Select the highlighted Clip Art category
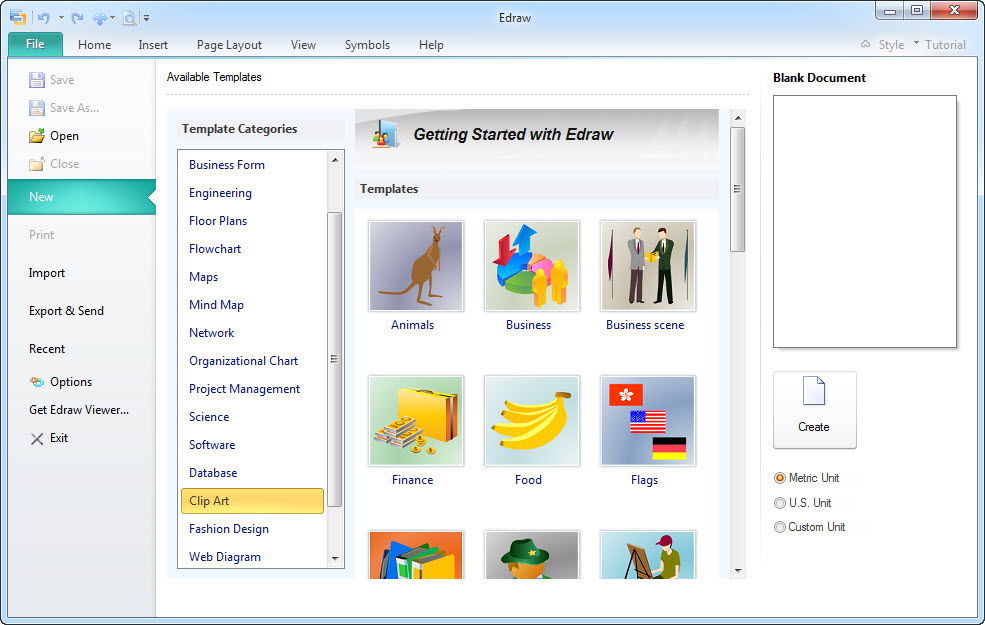This screenshot has height=625, width=985. pos(253,501)
